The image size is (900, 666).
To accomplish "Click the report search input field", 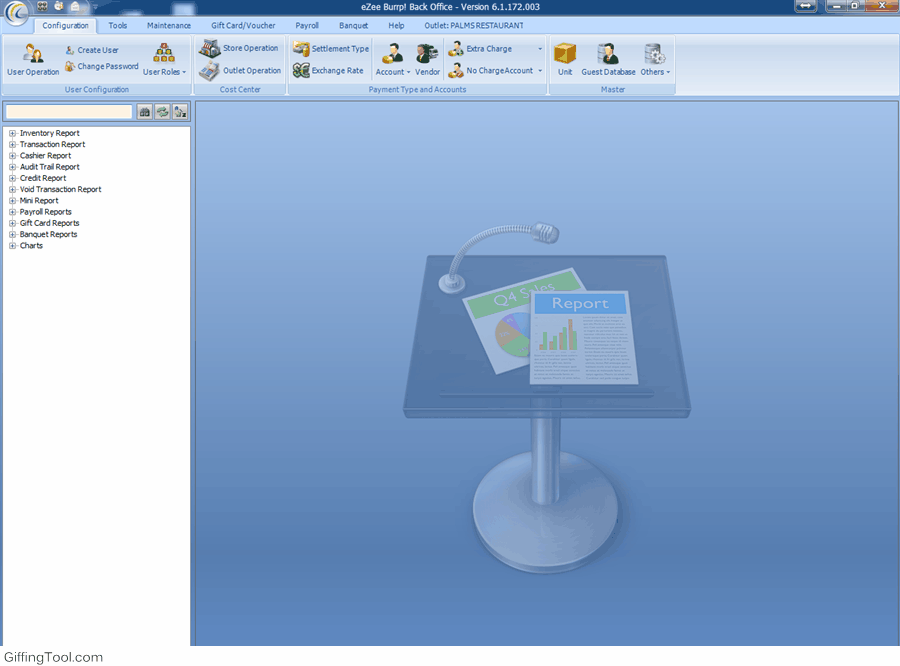I will (69, 112).
